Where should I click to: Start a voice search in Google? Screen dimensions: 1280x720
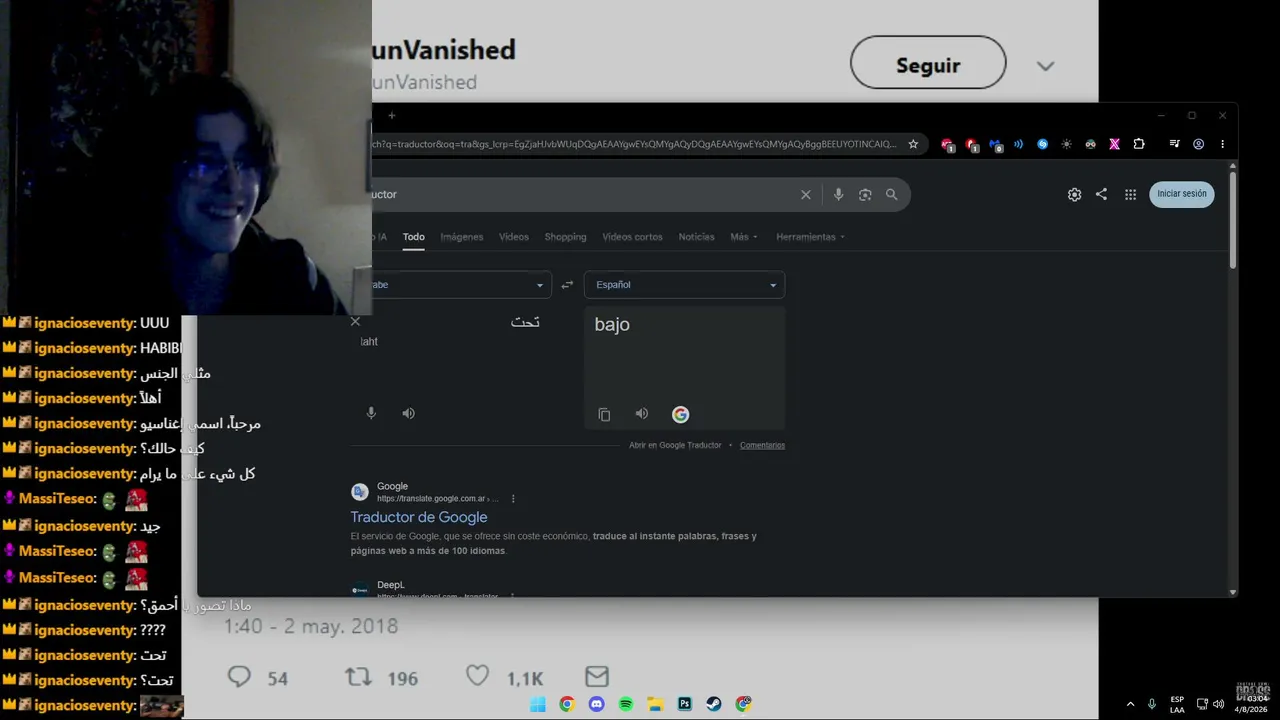(x=838, y=195)
